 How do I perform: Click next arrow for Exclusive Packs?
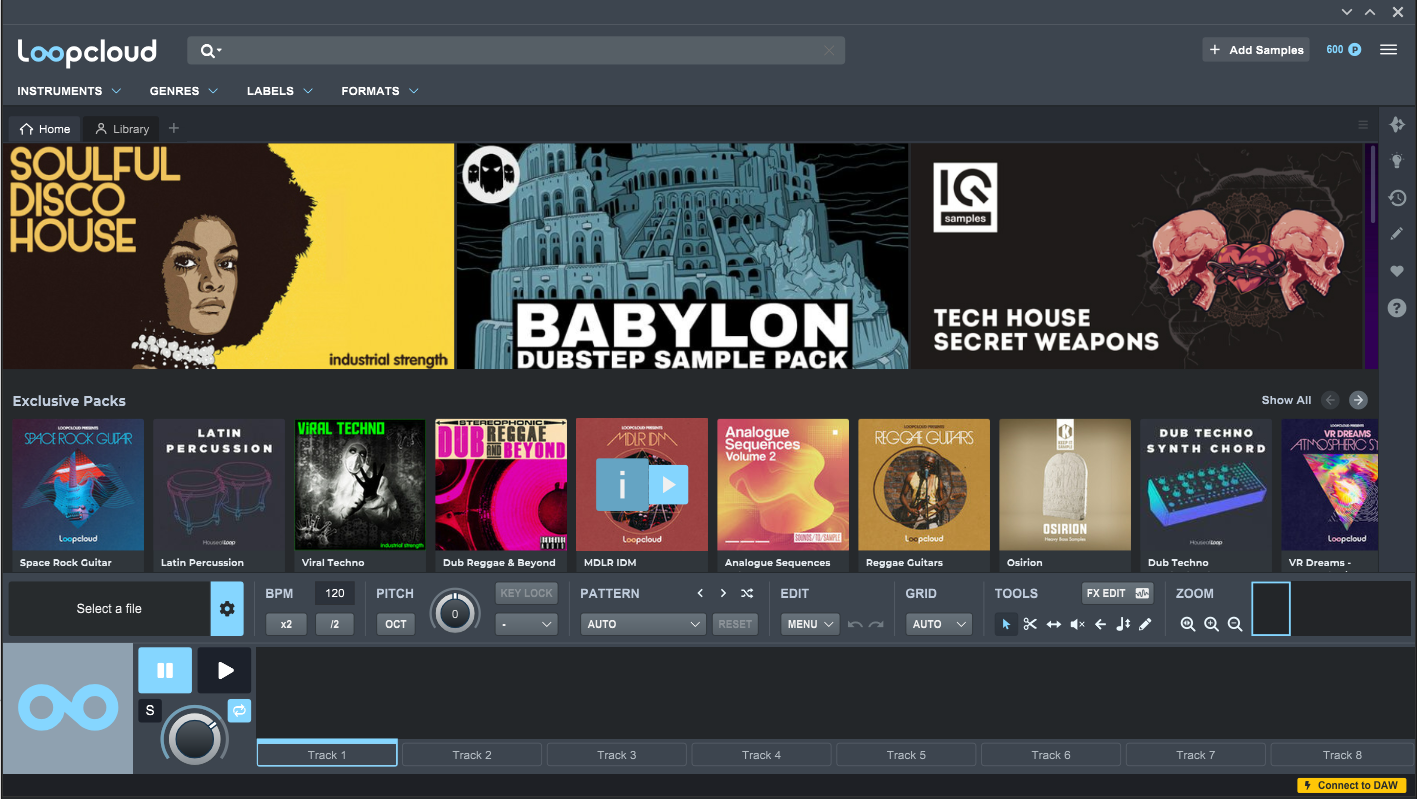pos(1358,400)
